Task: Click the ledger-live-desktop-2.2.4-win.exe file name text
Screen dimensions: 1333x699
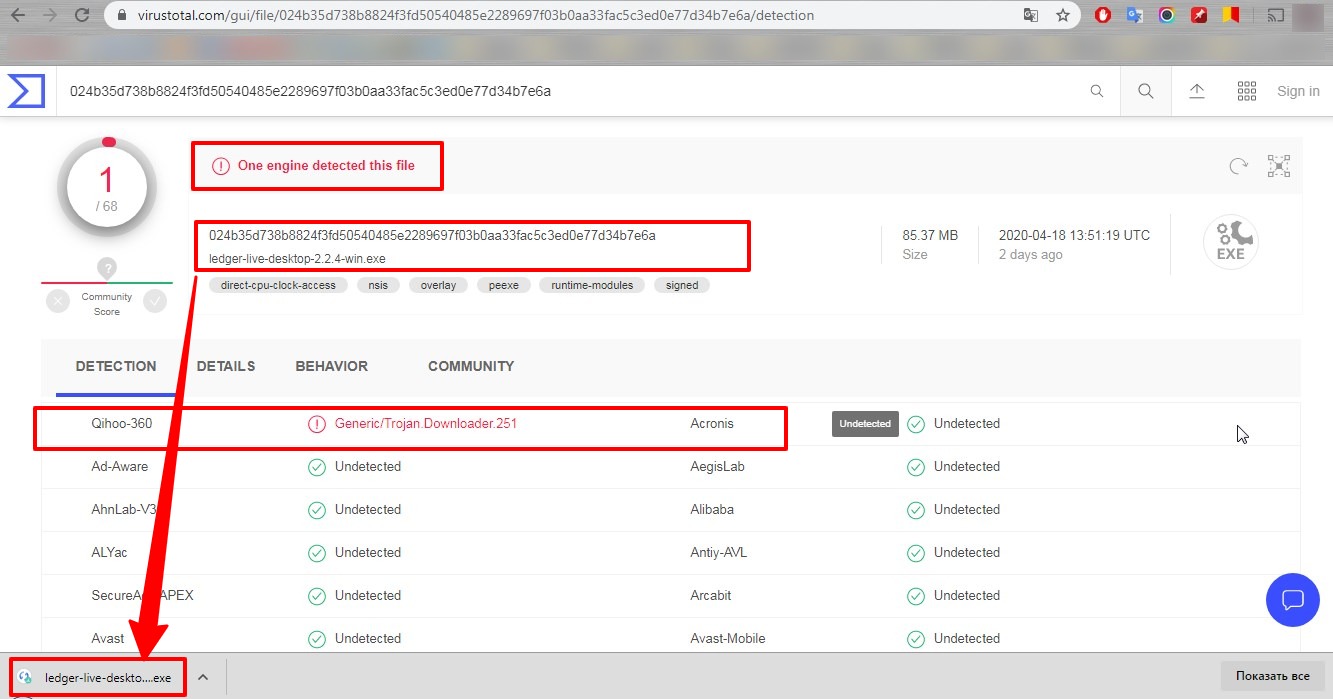Action: (x=297, y=259)
